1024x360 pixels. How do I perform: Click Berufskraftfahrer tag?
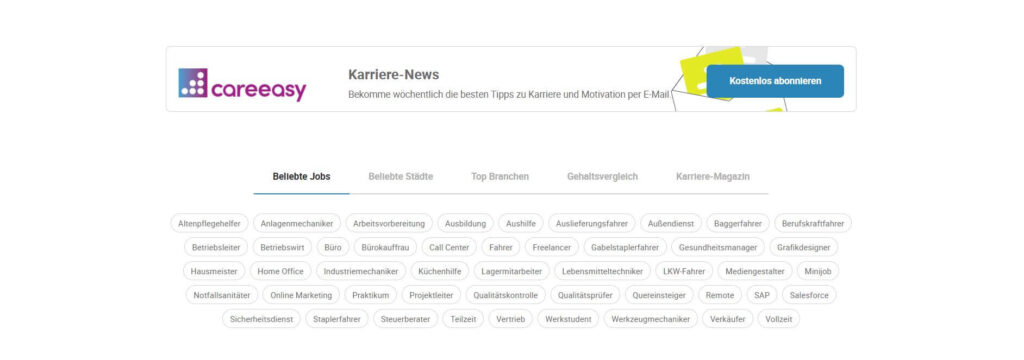coord(813,223)
